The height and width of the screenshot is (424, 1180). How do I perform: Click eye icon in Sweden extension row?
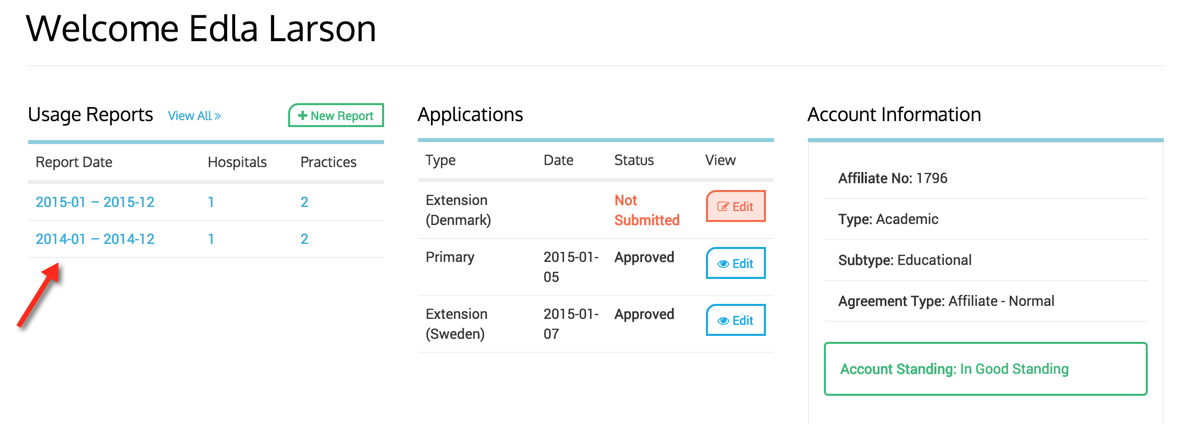click(x=723, y=321)
